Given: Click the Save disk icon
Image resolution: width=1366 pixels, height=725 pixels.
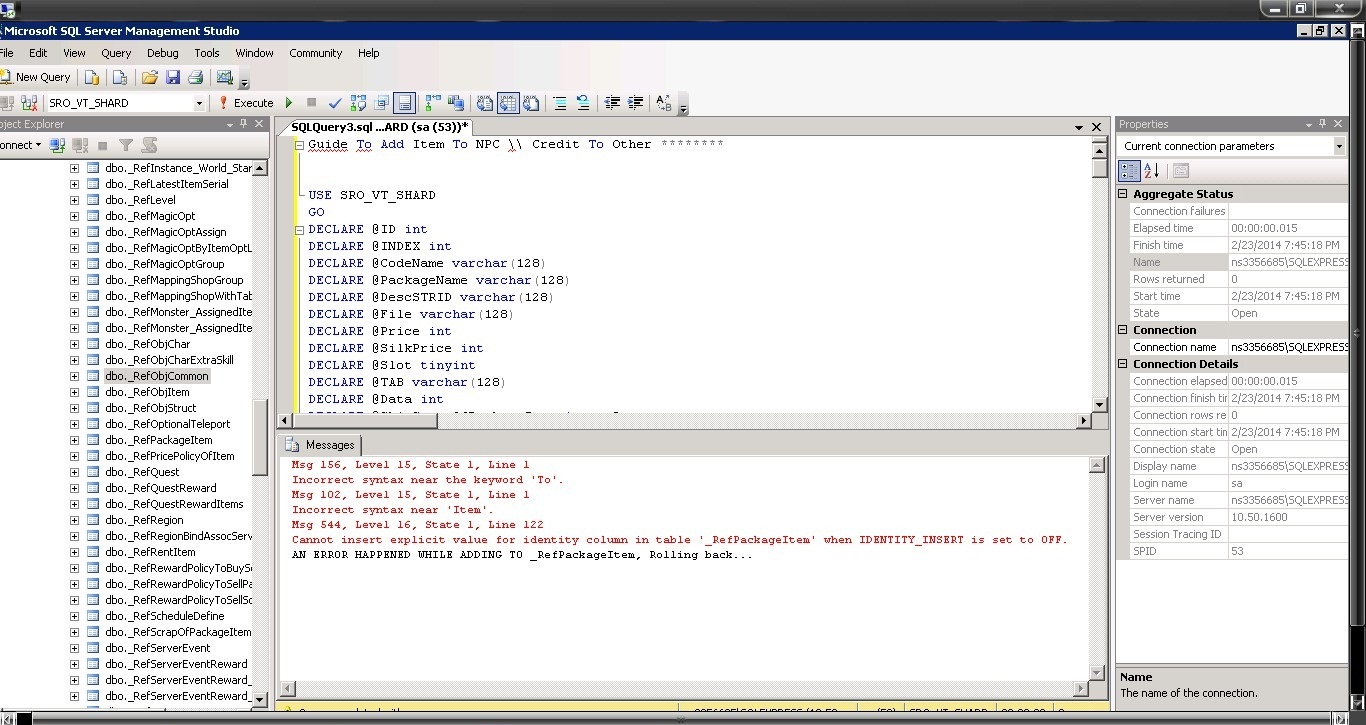Looking at the screenshot, I should [x=173, y=77].
